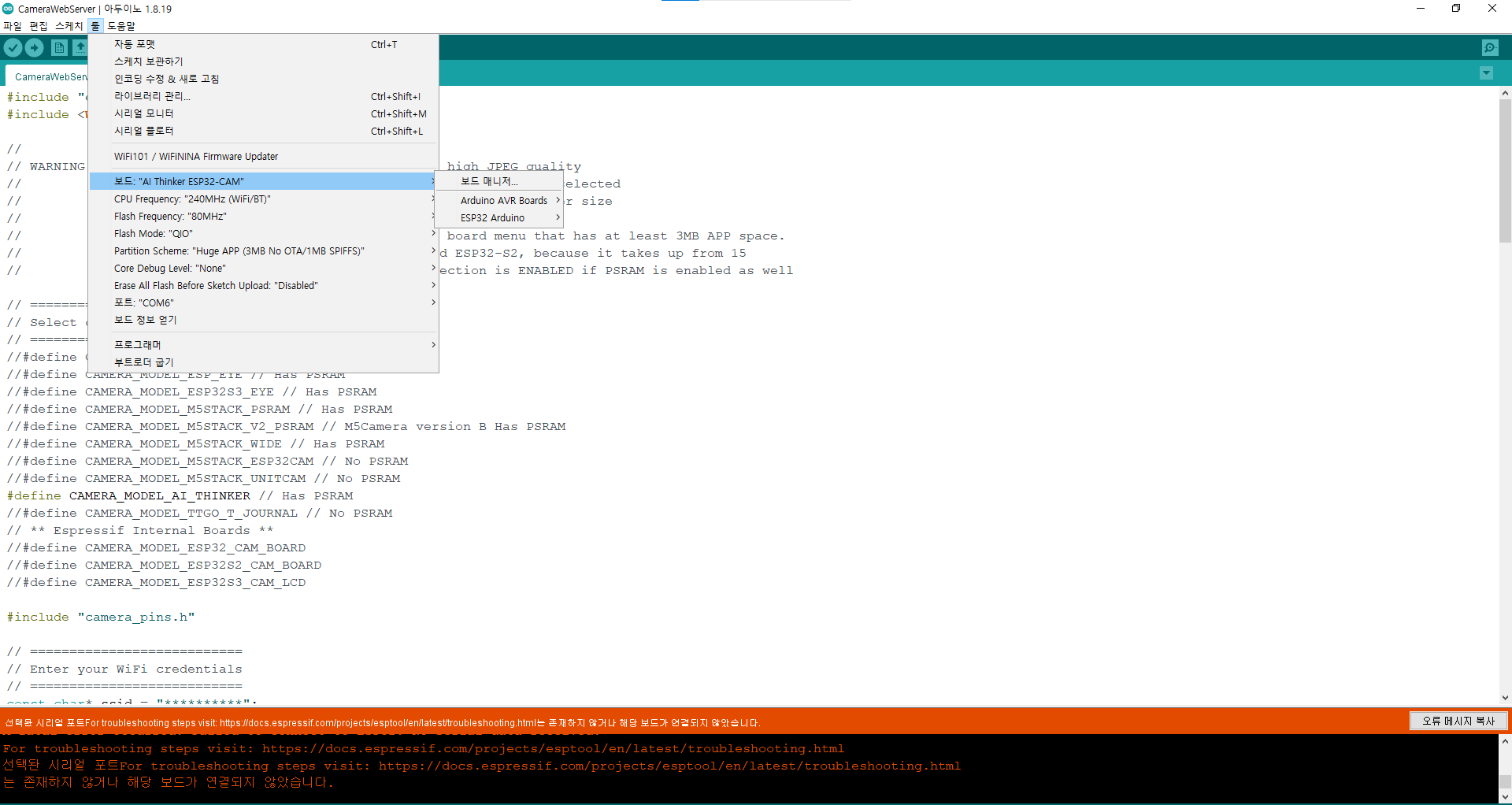Viewport: 1512px width, 805px height.
Task: Open 라이브러리 관리 (Manage Libraries) entry
Action: (152, 97)
